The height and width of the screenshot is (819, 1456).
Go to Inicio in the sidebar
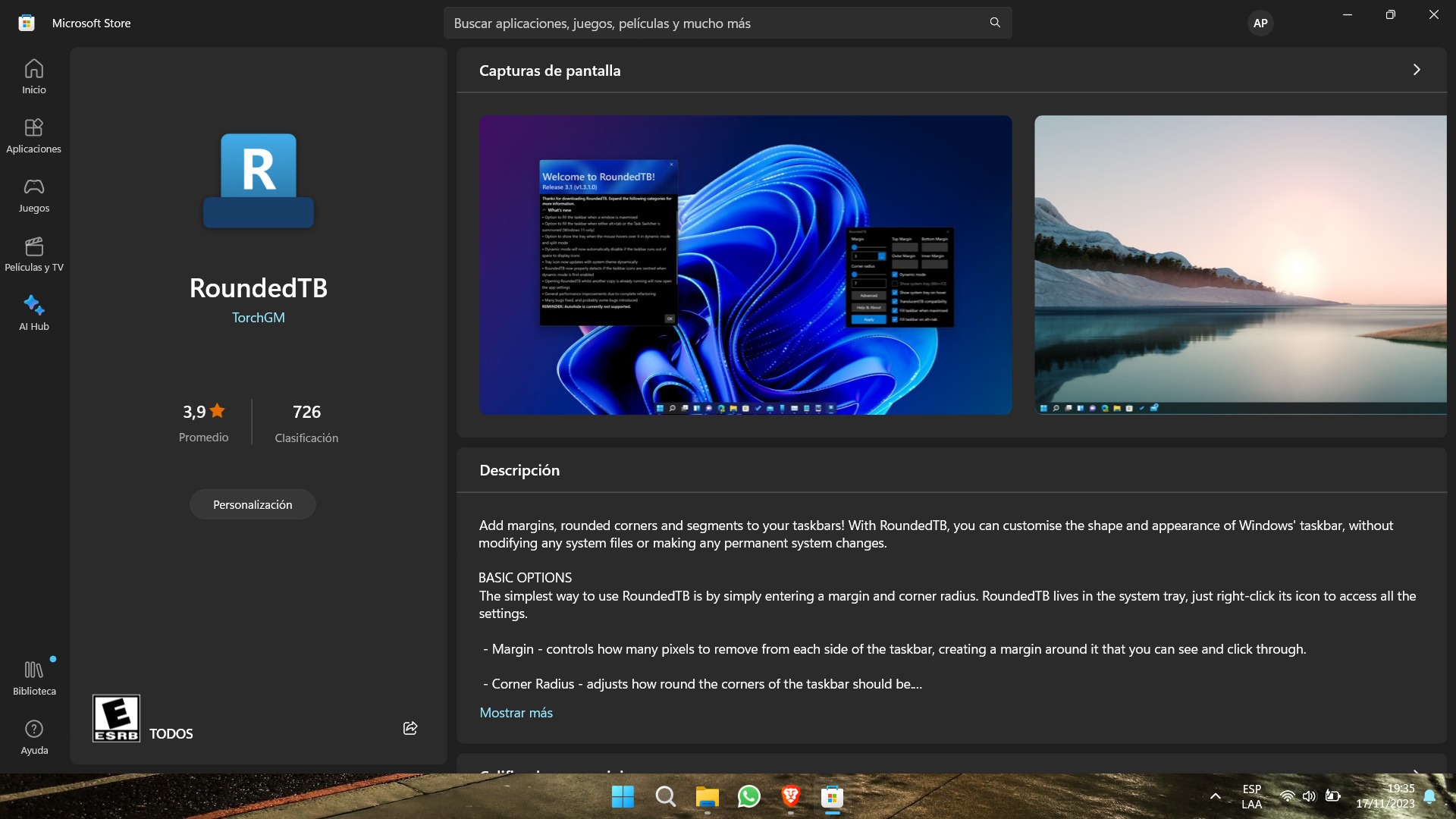point(33,77)
